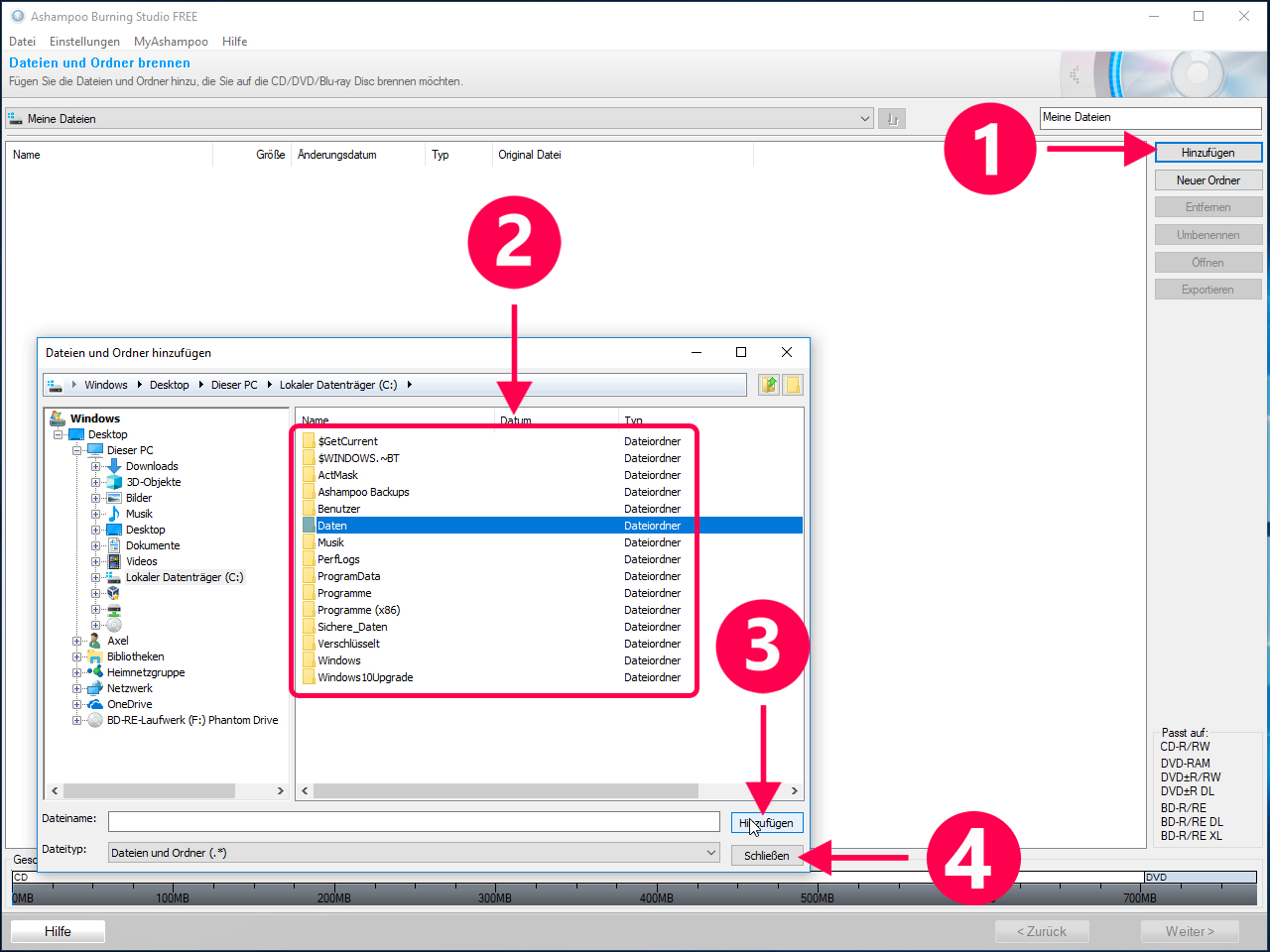The image size is (1270, 952).
Task: Open the Hilfe menu in menu bar
Action: pyautogui.click(x=235, y=42)
